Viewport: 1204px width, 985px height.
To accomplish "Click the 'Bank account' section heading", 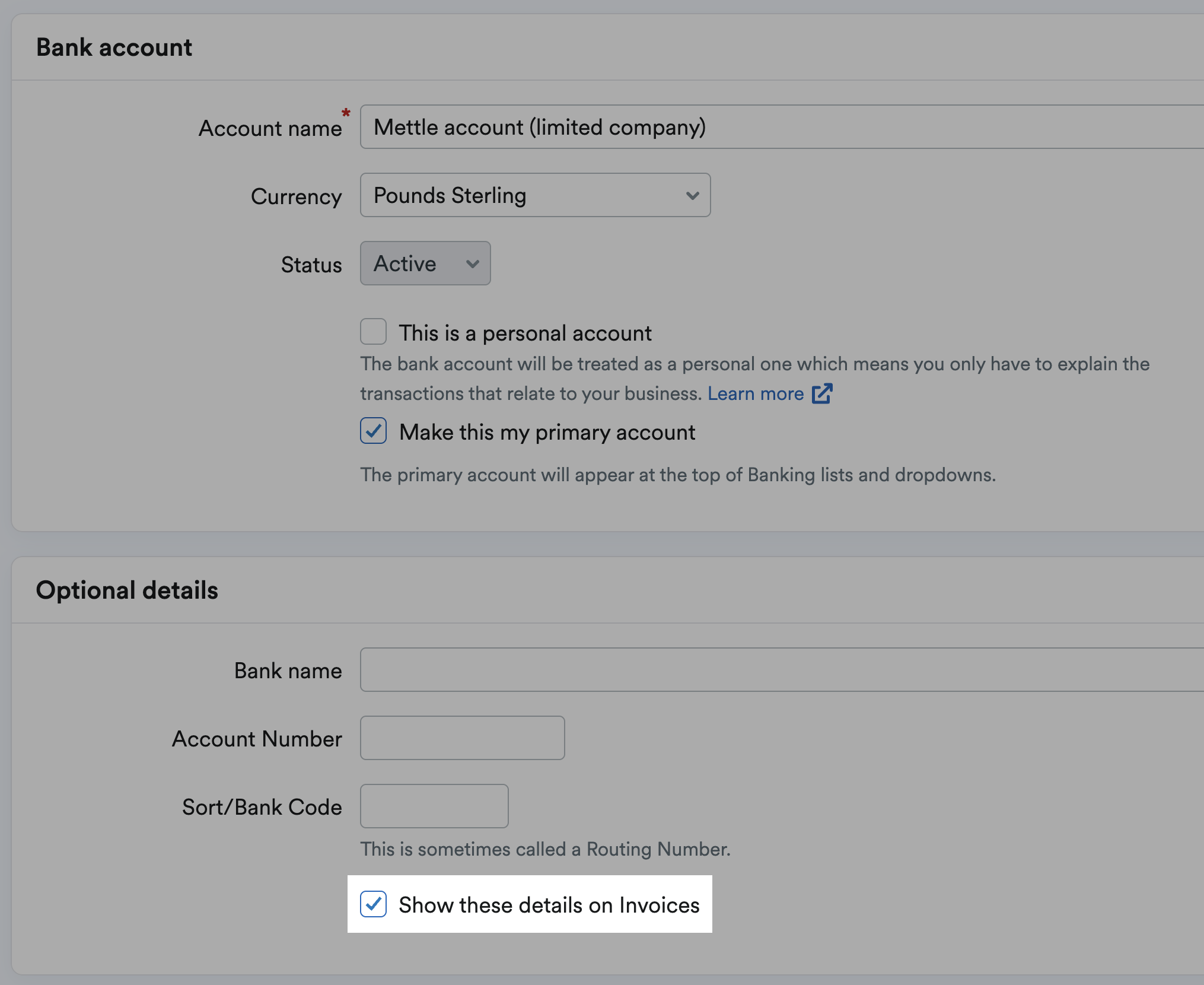I will [114, 47].
